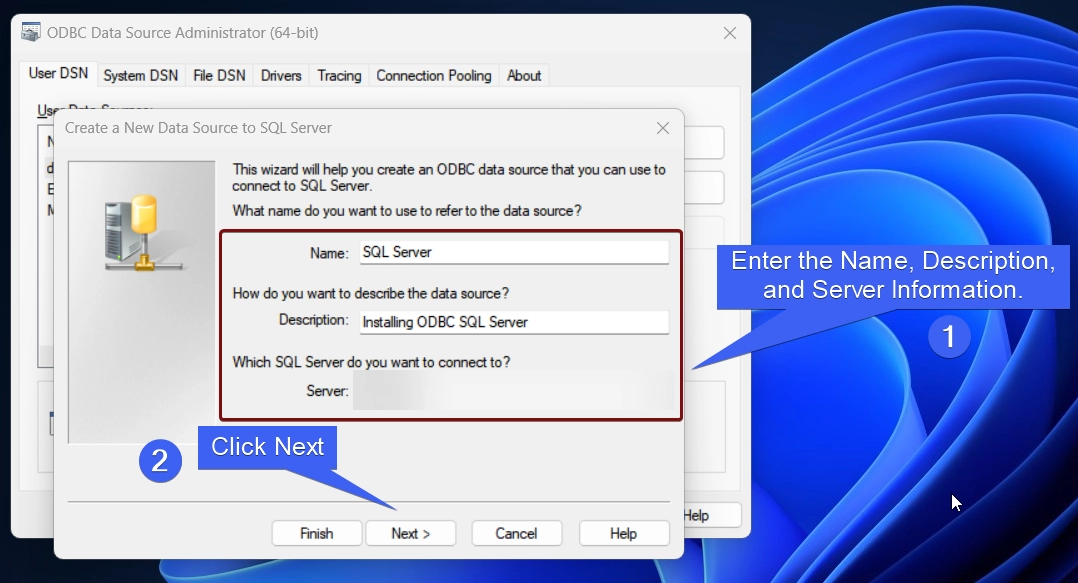1078x583 pixels.
Task: Click the Help button in ODBC Administrator window
Action: pos(712,516)
